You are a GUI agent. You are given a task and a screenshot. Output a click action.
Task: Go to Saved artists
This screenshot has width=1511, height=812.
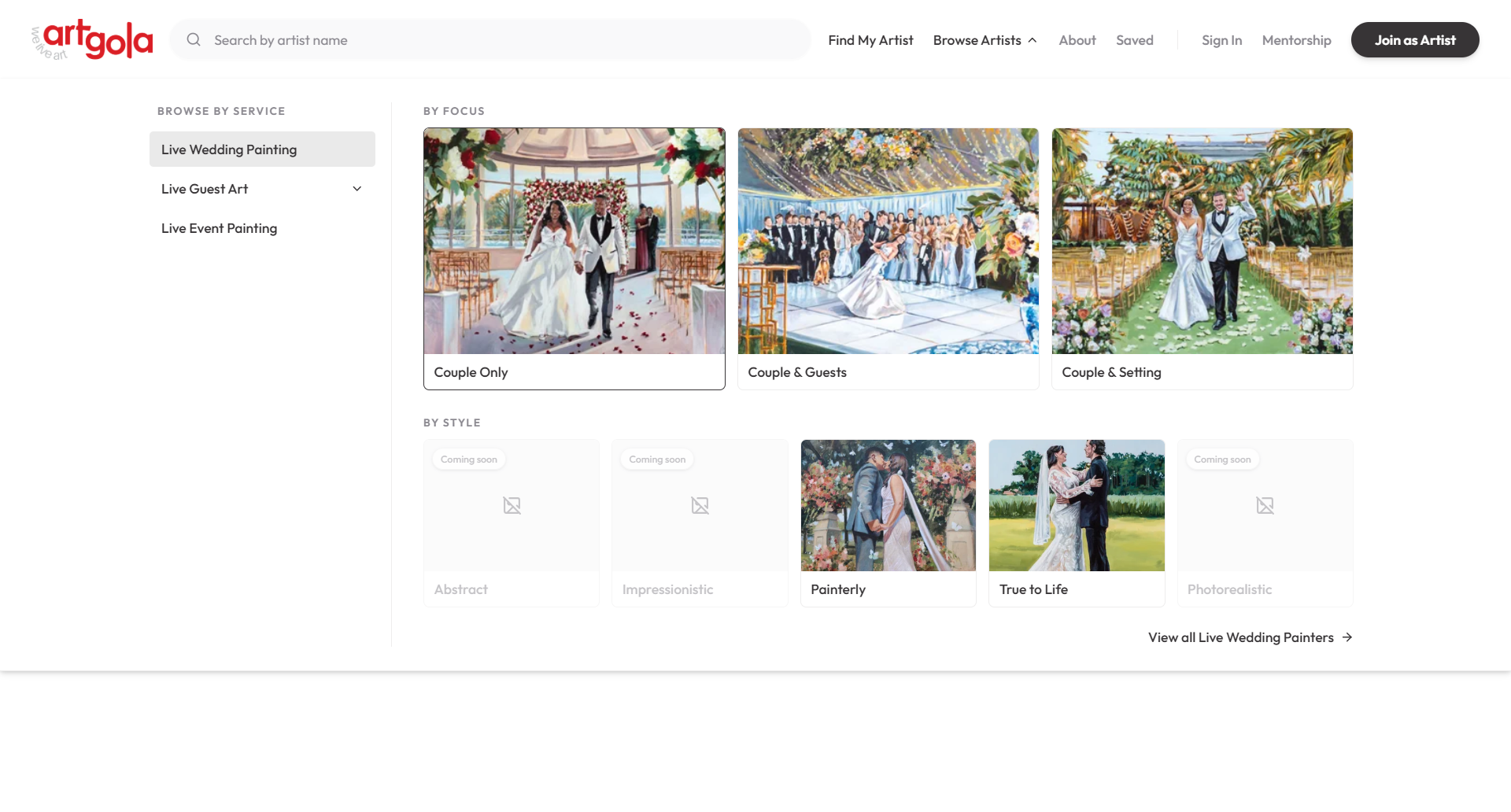(1134, 40)
